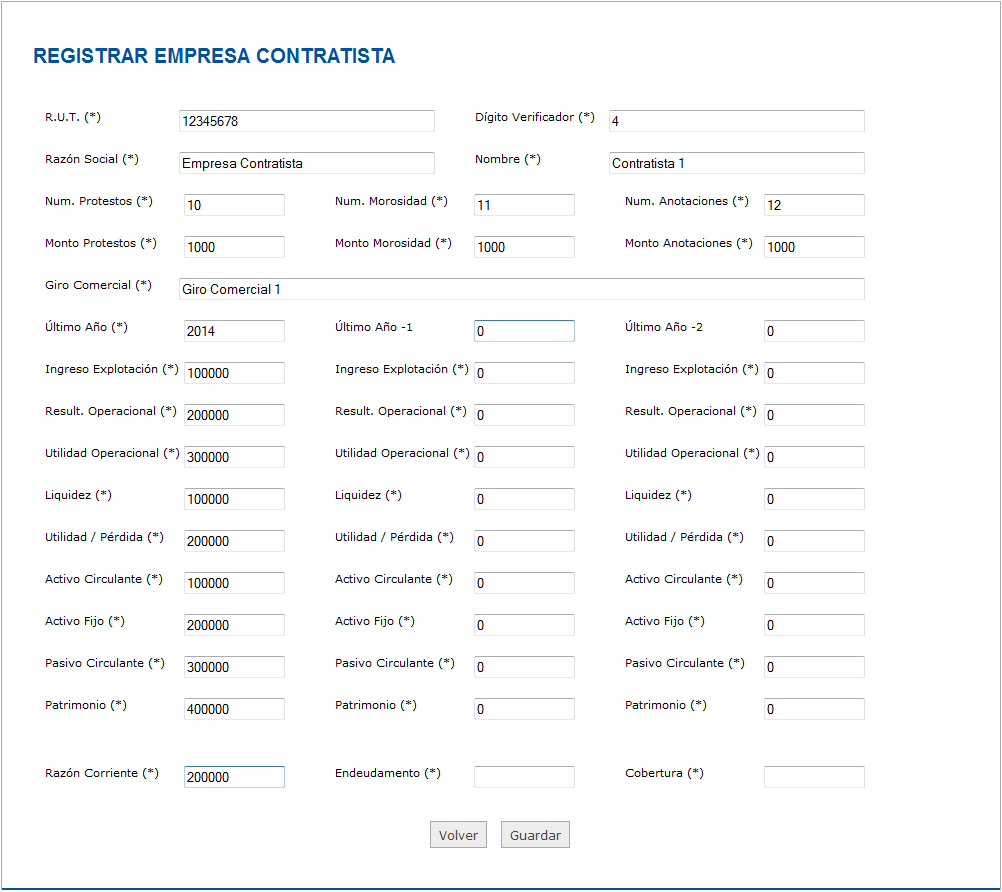
Task: Click Utilidad / Pérdida field under Último Año -2
Action: point(814,541)
